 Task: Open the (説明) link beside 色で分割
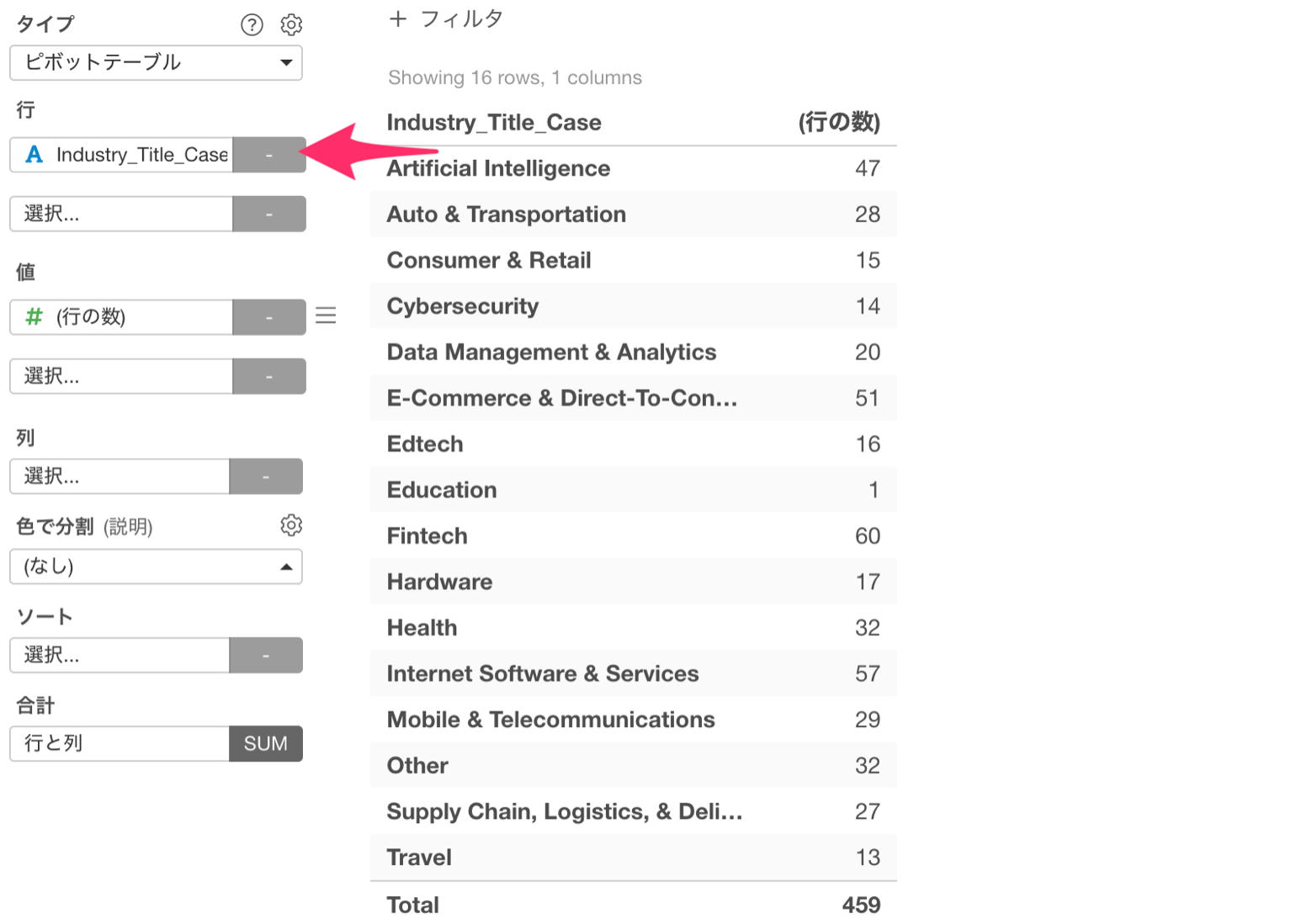(x=128, y=527)
